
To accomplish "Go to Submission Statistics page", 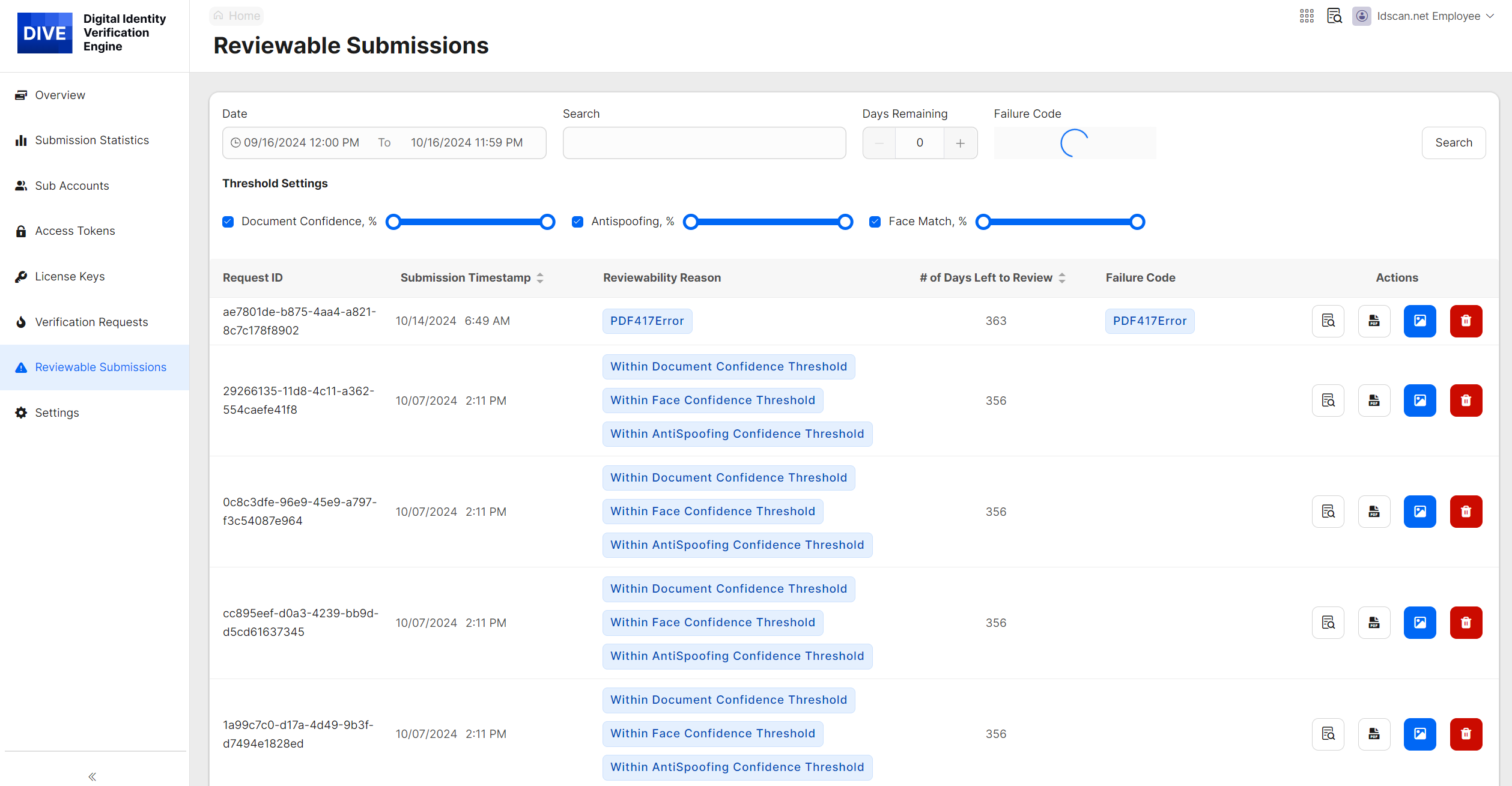I will (91, 140).
